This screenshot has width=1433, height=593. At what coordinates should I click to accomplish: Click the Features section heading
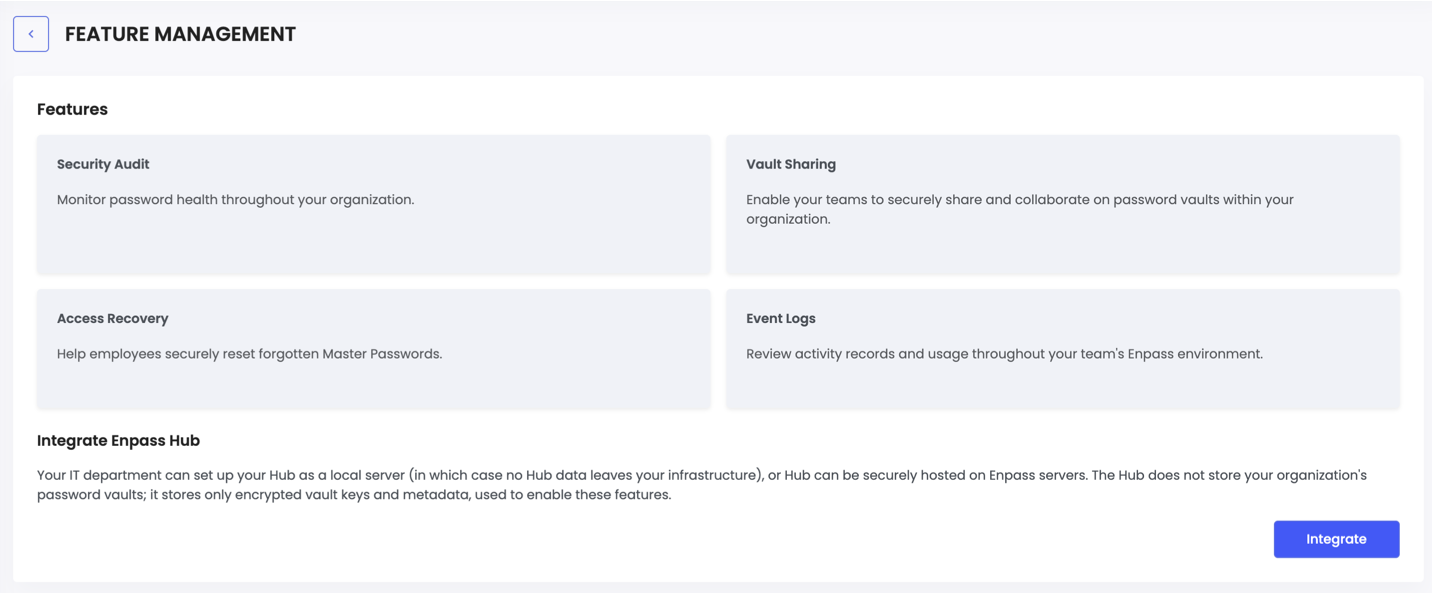click(72, 109)
